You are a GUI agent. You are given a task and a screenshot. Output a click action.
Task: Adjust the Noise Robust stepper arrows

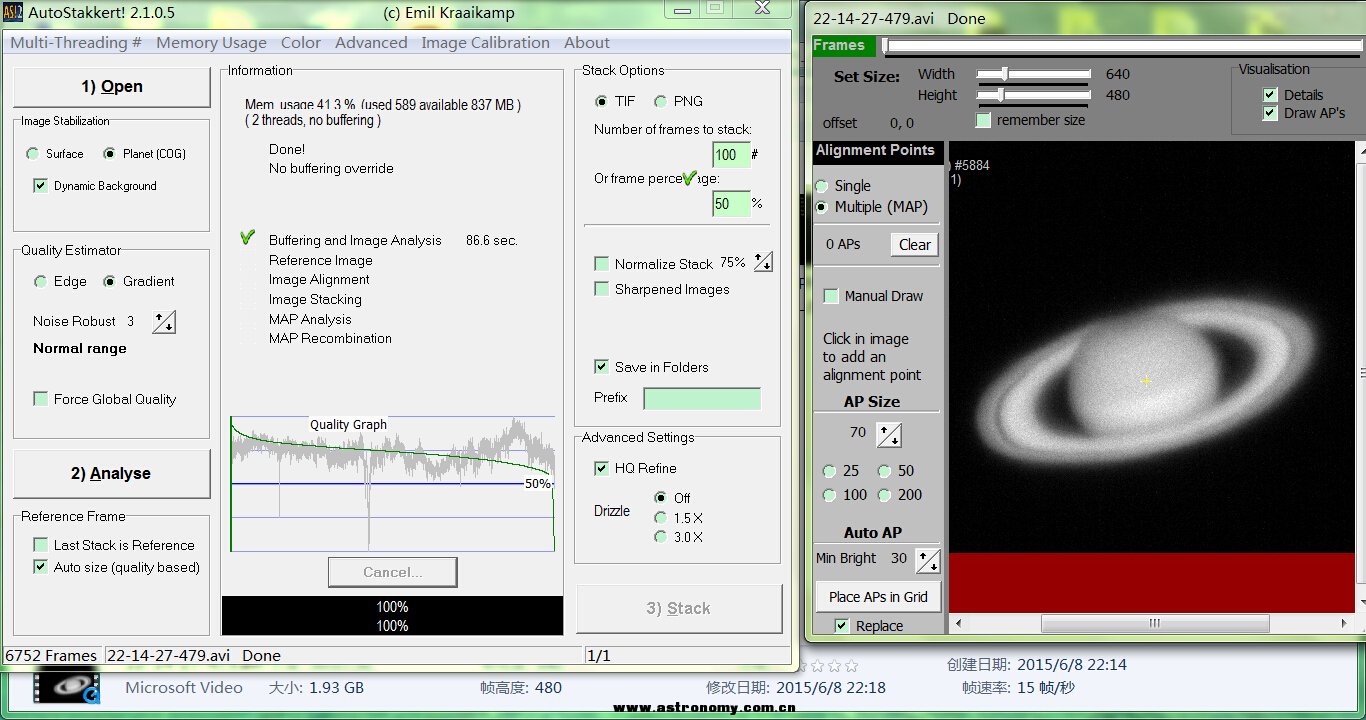tap(164, 322)
